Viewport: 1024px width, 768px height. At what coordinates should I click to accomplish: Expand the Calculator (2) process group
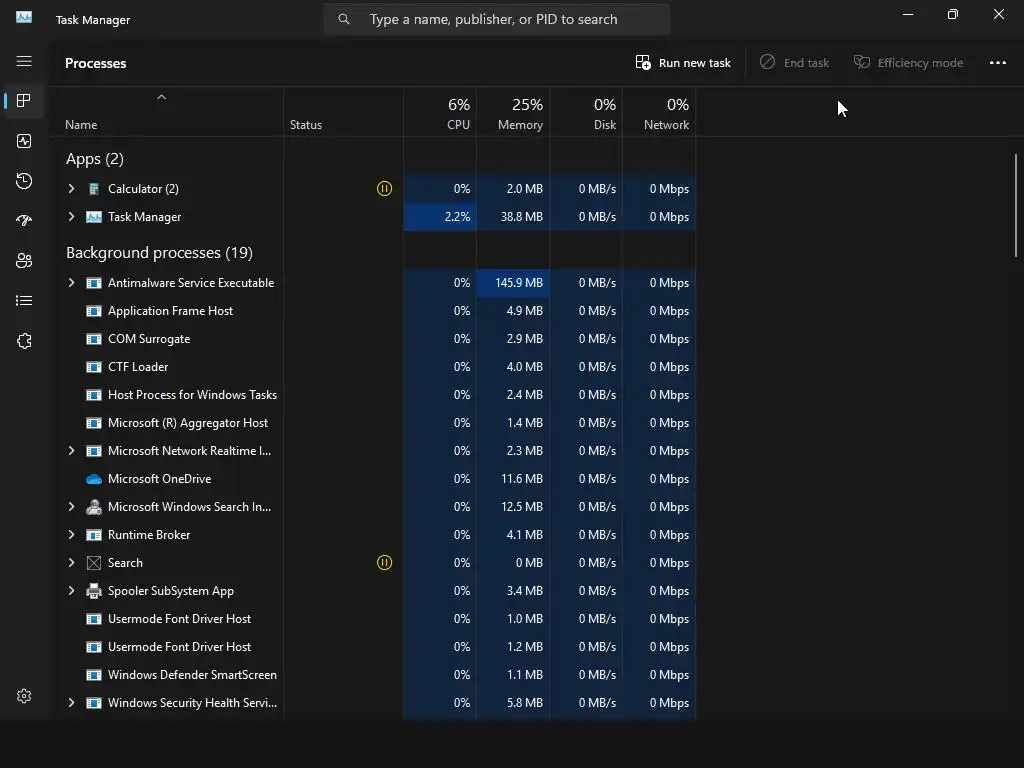[71, 189]
